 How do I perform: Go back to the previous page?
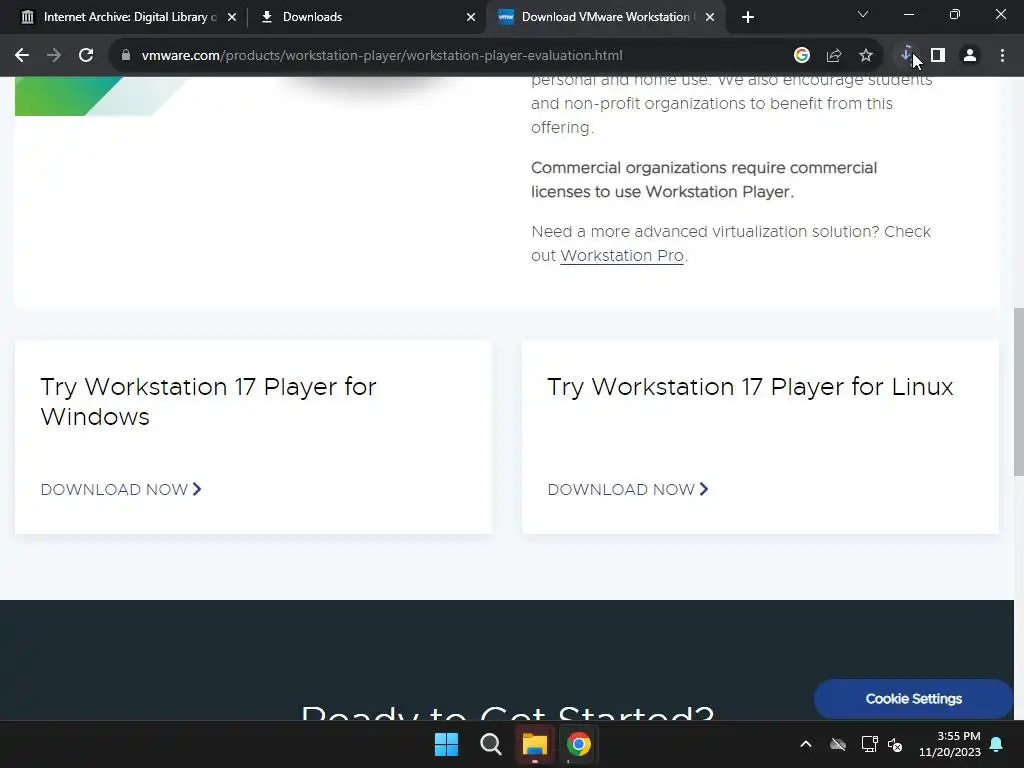pyautogui.click(x=22, y=56)
